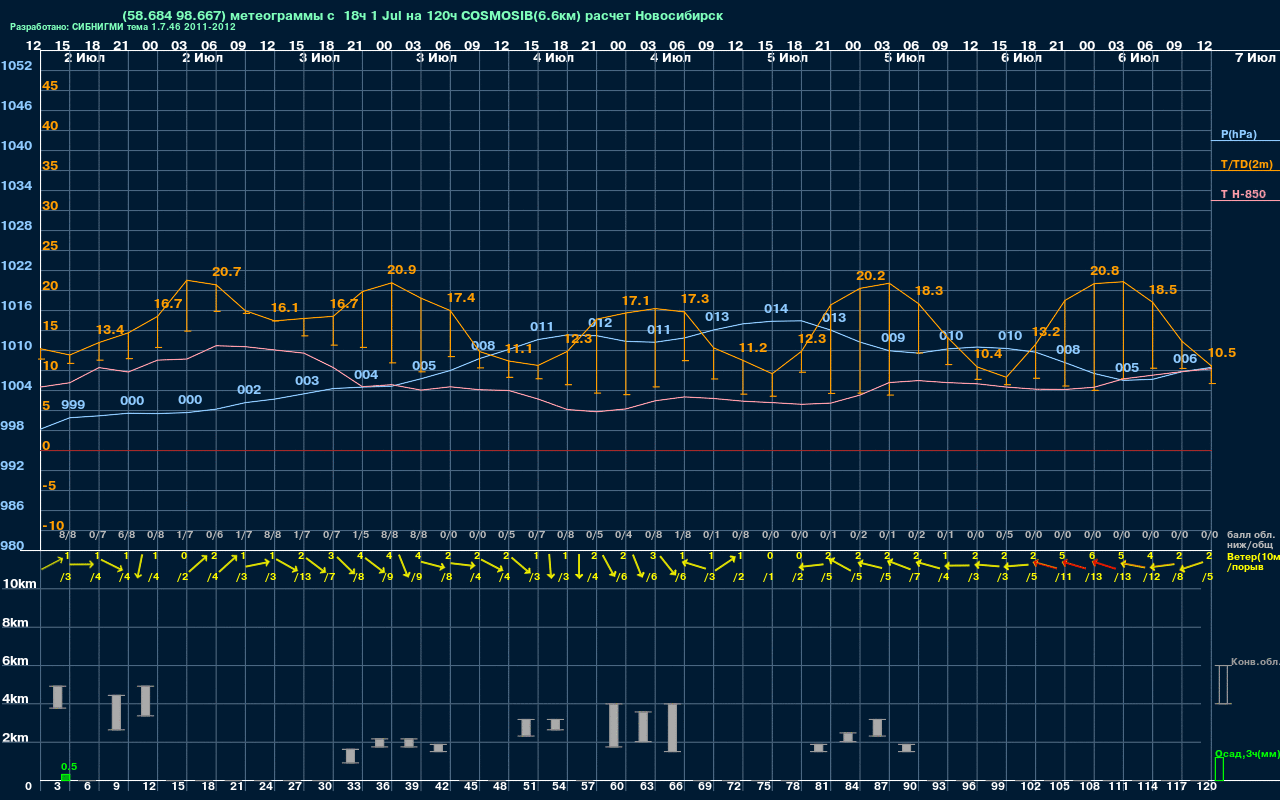Click the 003 pressure label

(x=307, y=381)
